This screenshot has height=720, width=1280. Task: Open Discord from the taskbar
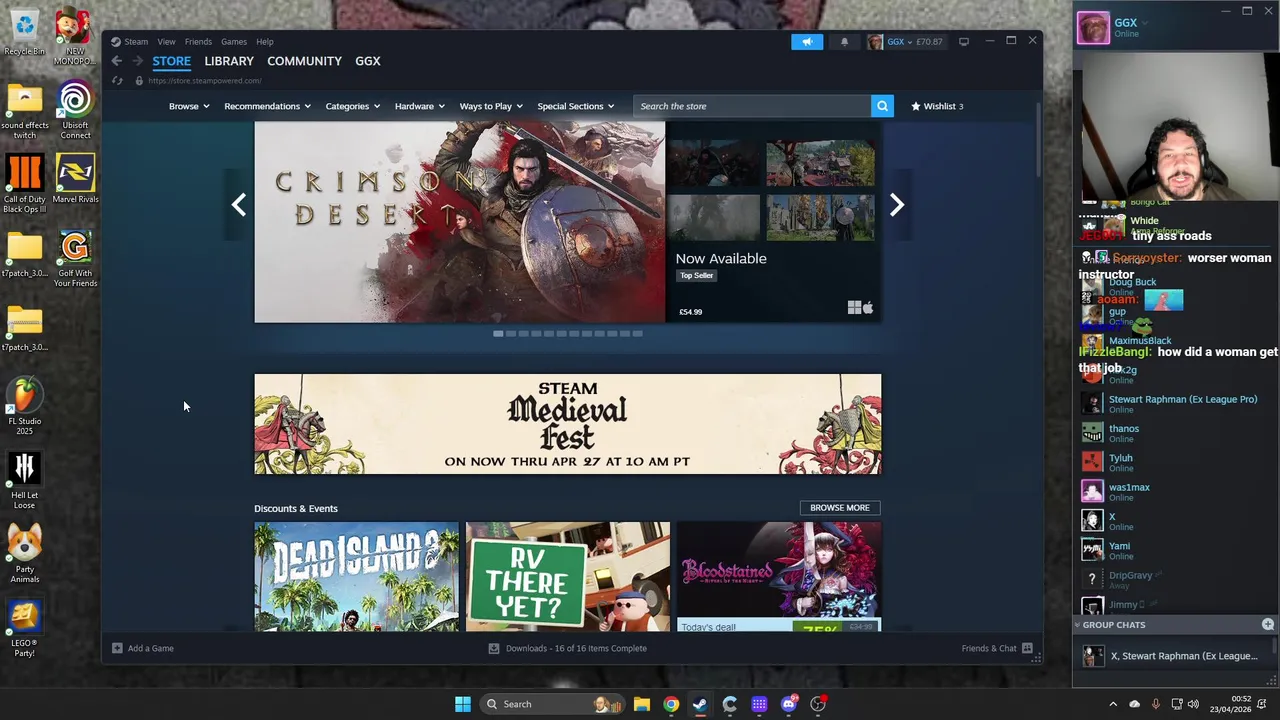(789, 704)
